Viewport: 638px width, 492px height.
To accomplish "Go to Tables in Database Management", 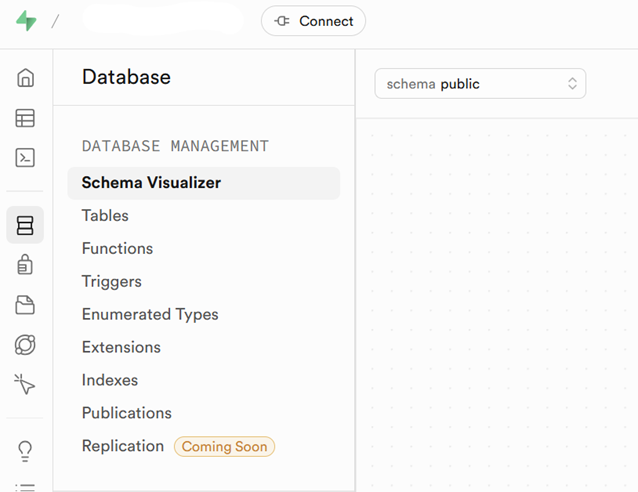I will coord(105,216).
